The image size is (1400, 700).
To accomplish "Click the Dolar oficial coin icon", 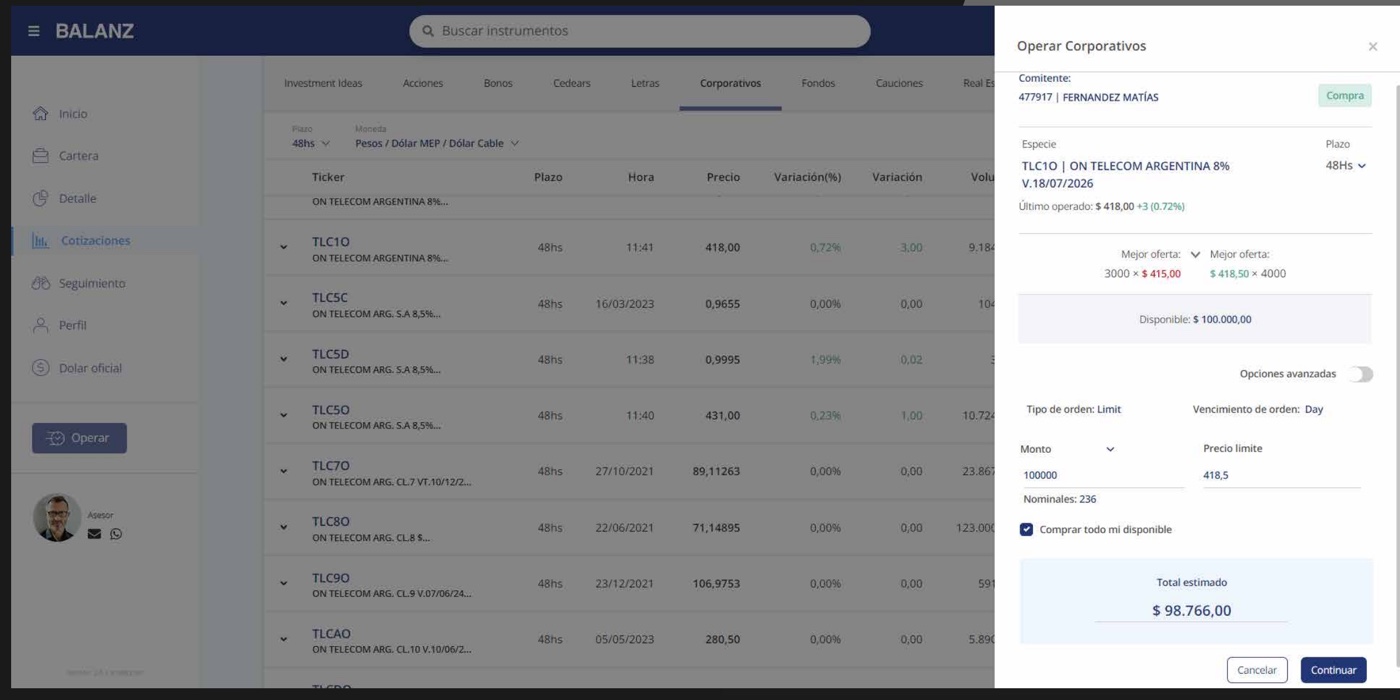I will coord(40,368).
